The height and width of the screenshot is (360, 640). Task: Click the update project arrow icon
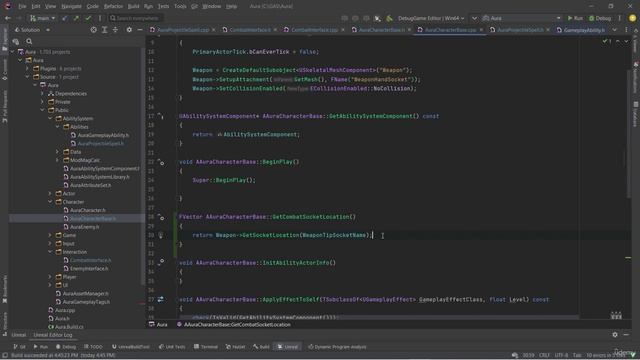[x=64, y=18]
